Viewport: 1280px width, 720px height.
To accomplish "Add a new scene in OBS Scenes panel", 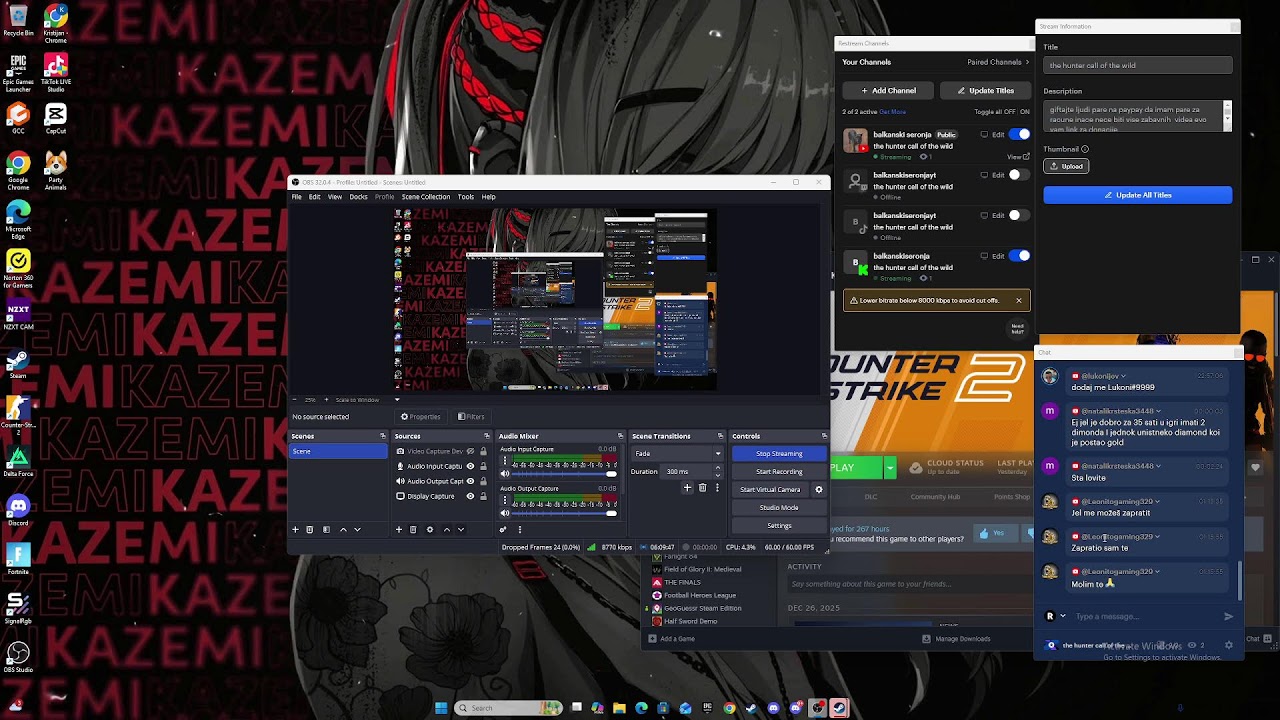I will coord(295,529).
